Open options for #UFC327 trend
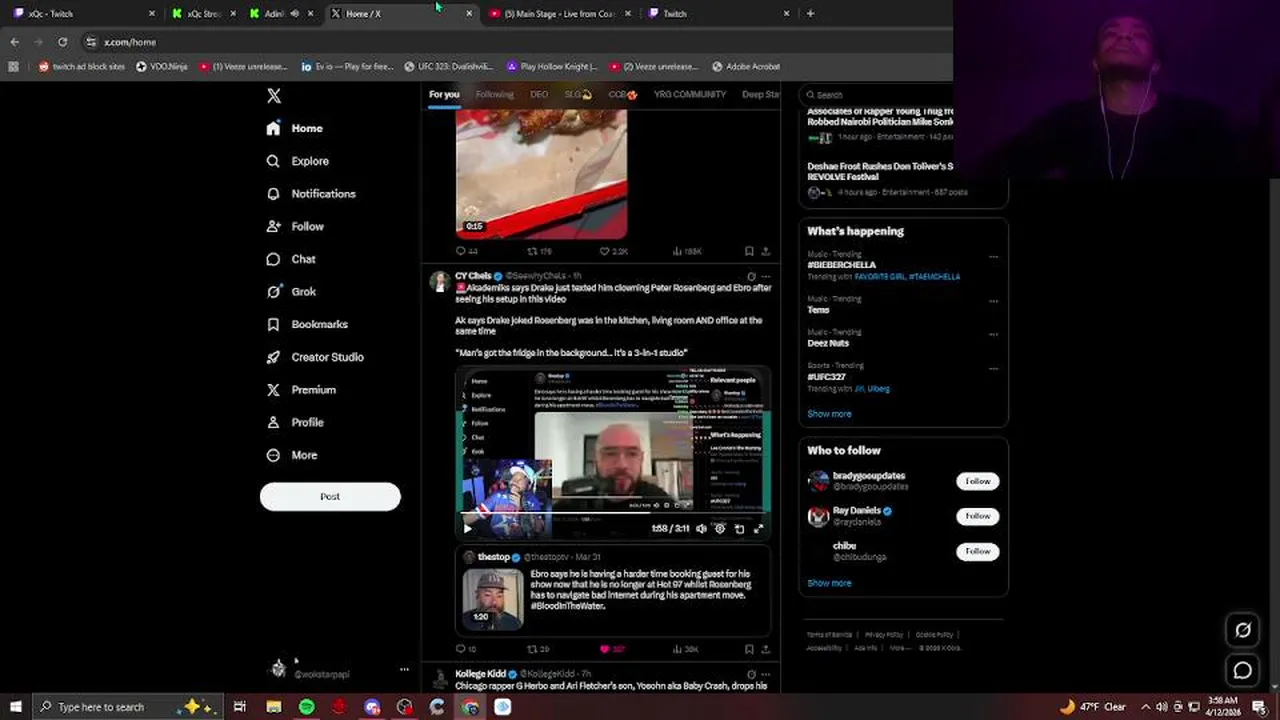Image resolution: width=1280 pixels, height=720 pixels. (x=993, y=368)
